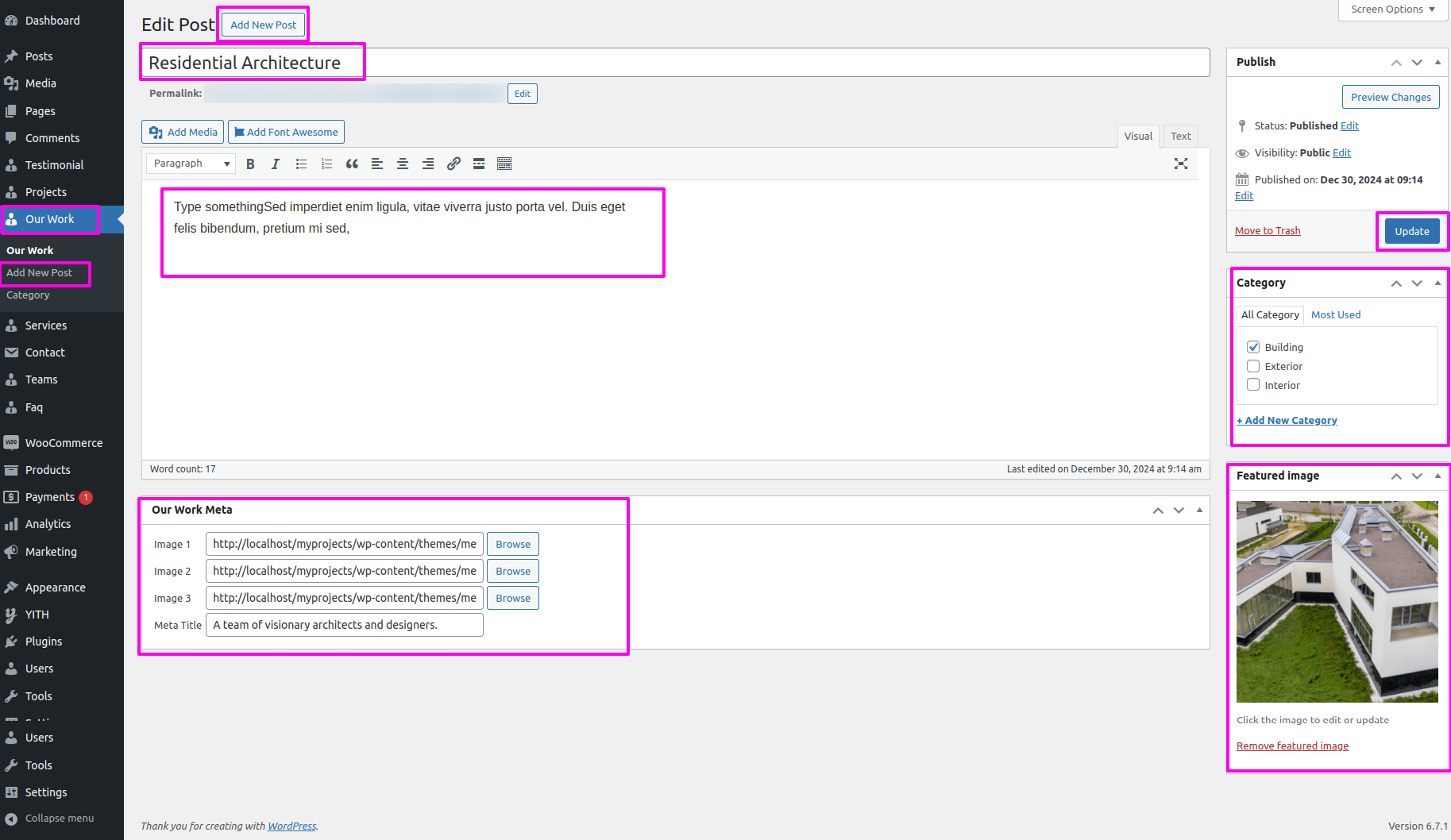Enter distraction-free fullscreen mode

[1181, 164]
